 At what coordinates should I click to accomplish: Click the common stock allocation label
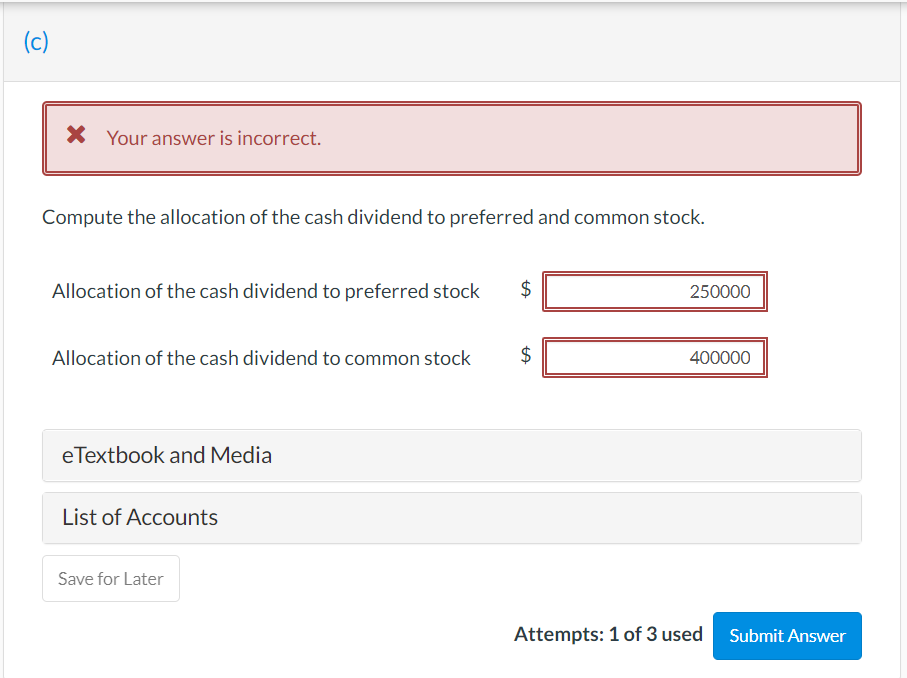(260, 358)
